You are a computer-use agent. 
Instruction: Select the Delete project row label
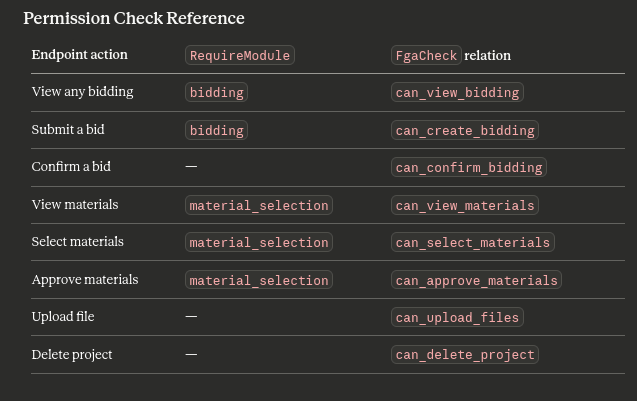[72, 355]
